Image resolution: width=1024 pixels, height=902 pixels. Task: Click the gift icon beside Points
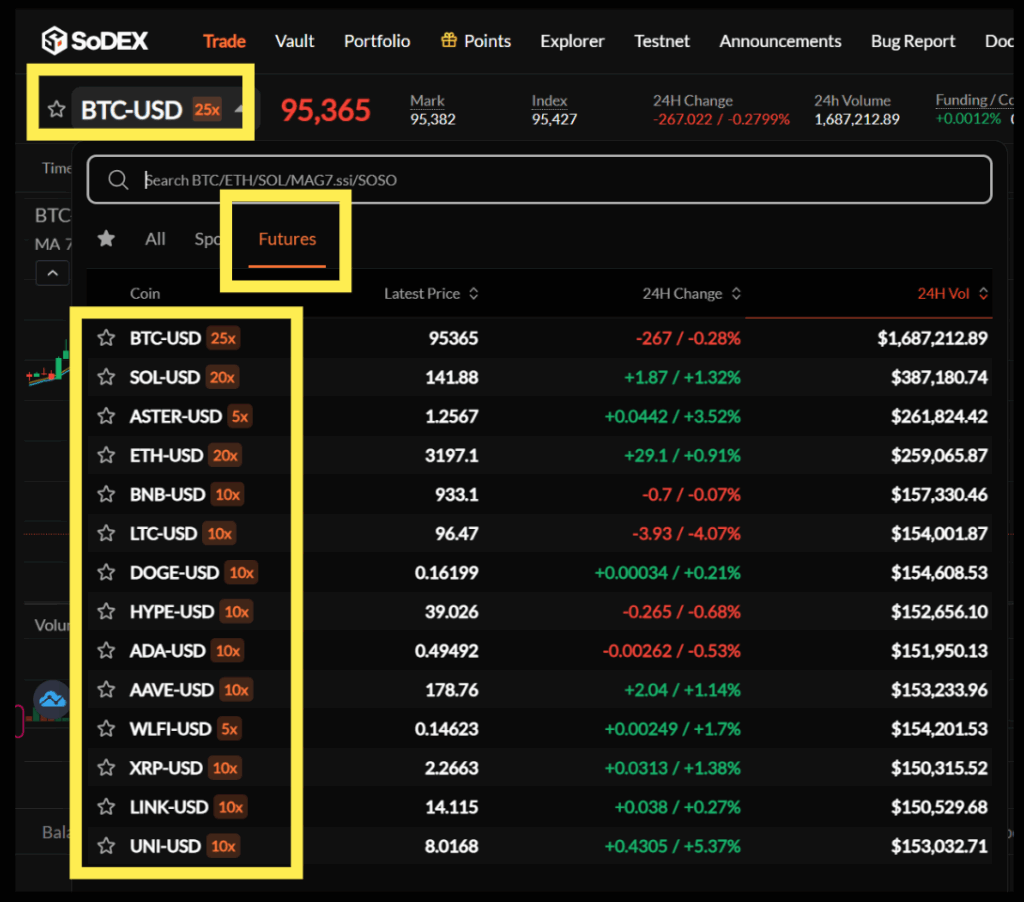(448, 41)
